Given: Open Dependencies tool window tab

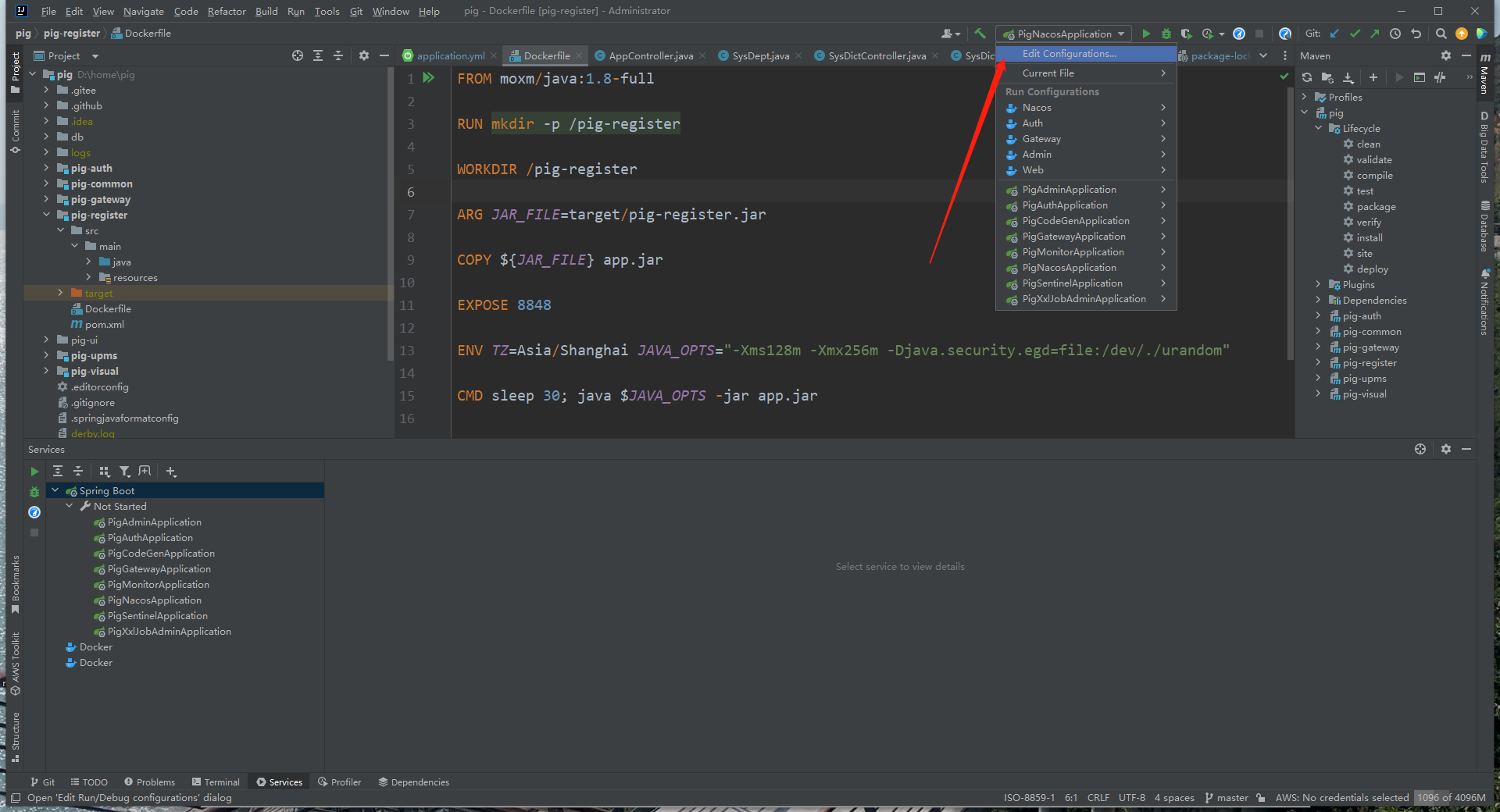Looking at the screenshot, I should tap(413, 782).
